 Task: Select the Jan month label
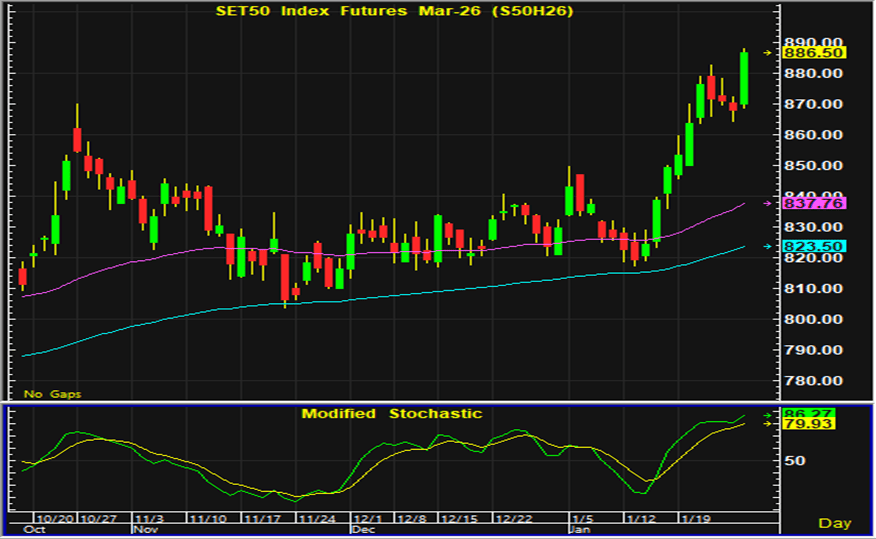pos(581,529)
